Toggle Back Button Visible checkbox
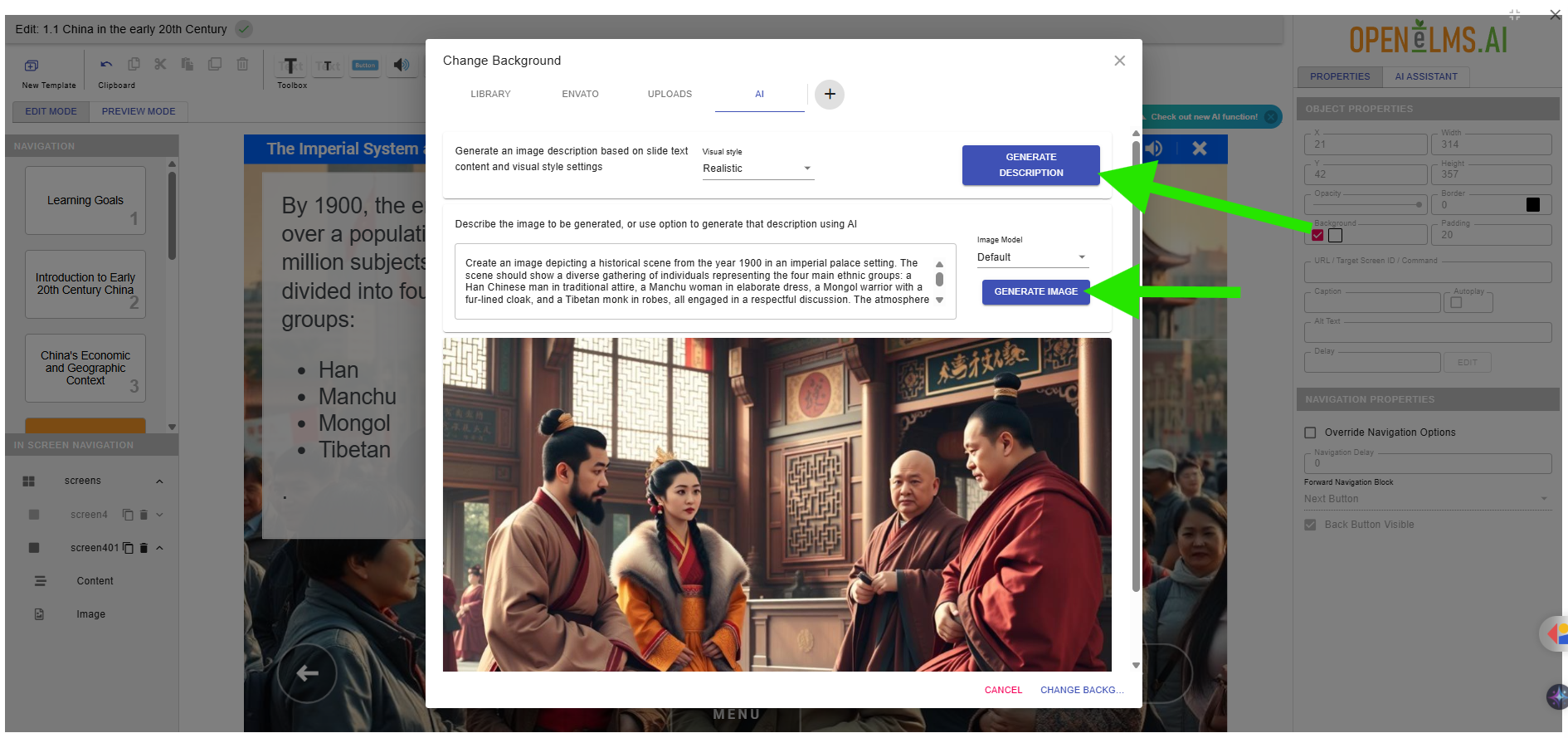This screenshot has width=1568, height=738. point(1310,525)
